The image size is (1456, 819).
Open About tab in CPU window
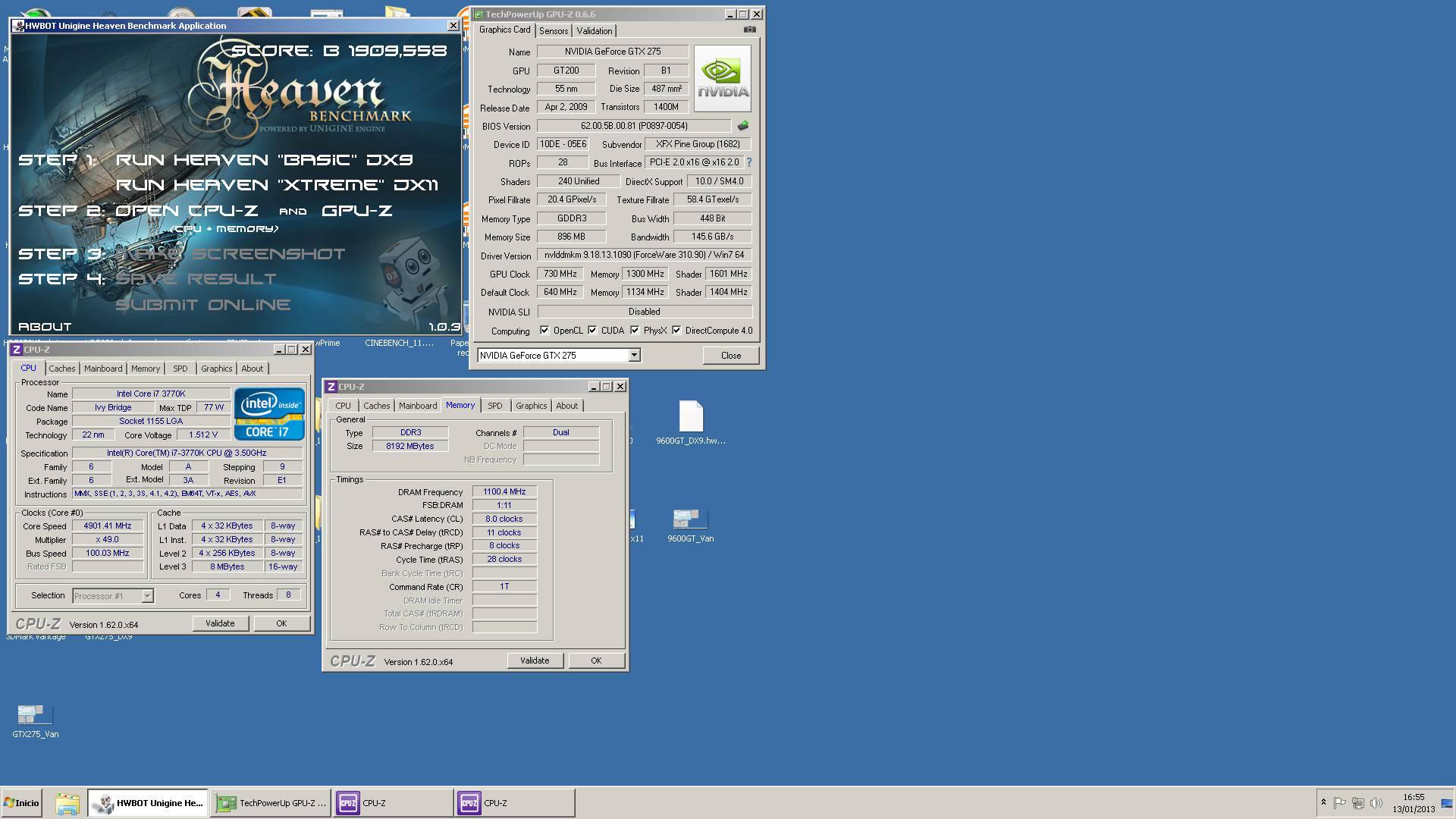tap(253, 369)
